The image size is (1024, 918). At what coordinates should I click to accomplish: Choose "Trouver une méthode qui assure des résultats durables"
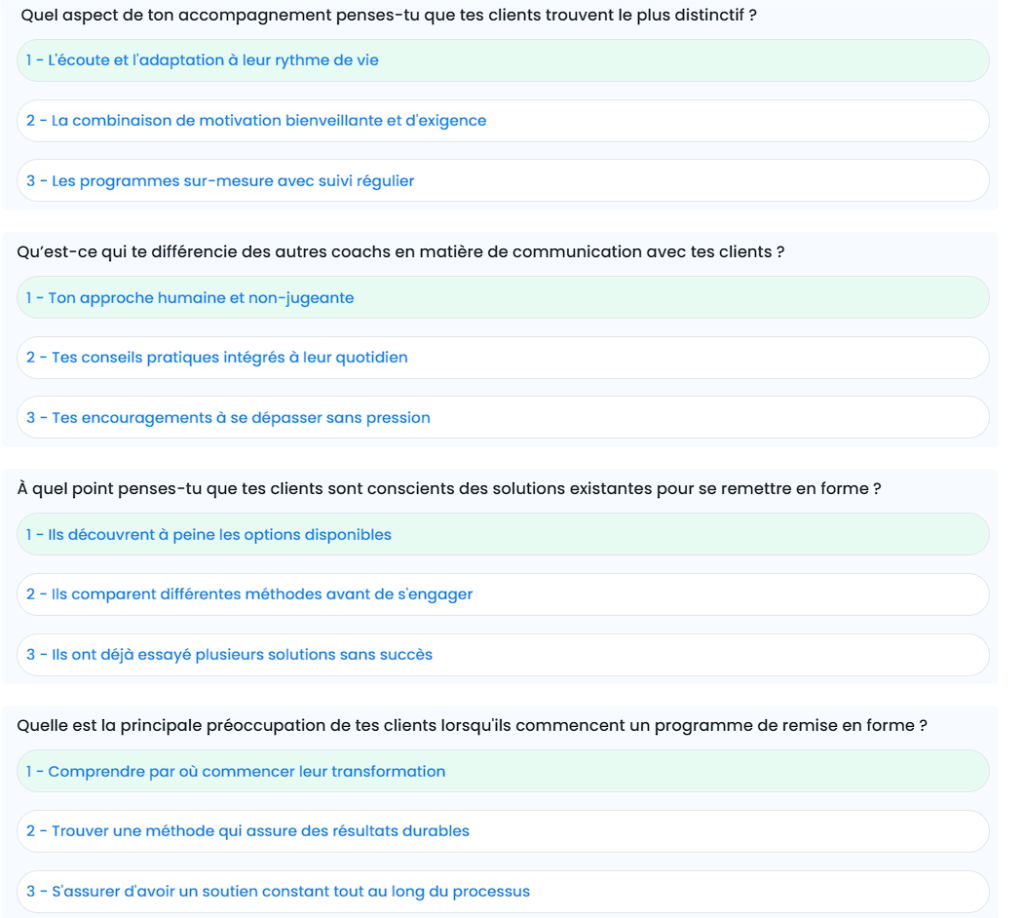pyautogui.click(x=503, y=832)
